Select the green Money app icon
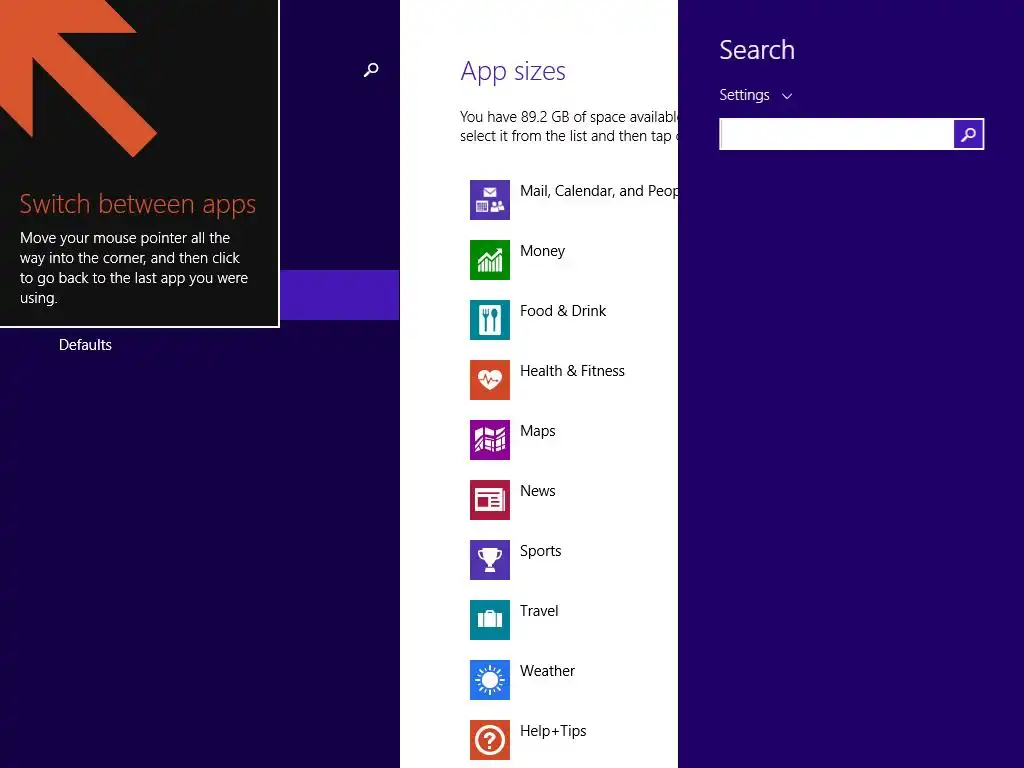 point(490,260)
